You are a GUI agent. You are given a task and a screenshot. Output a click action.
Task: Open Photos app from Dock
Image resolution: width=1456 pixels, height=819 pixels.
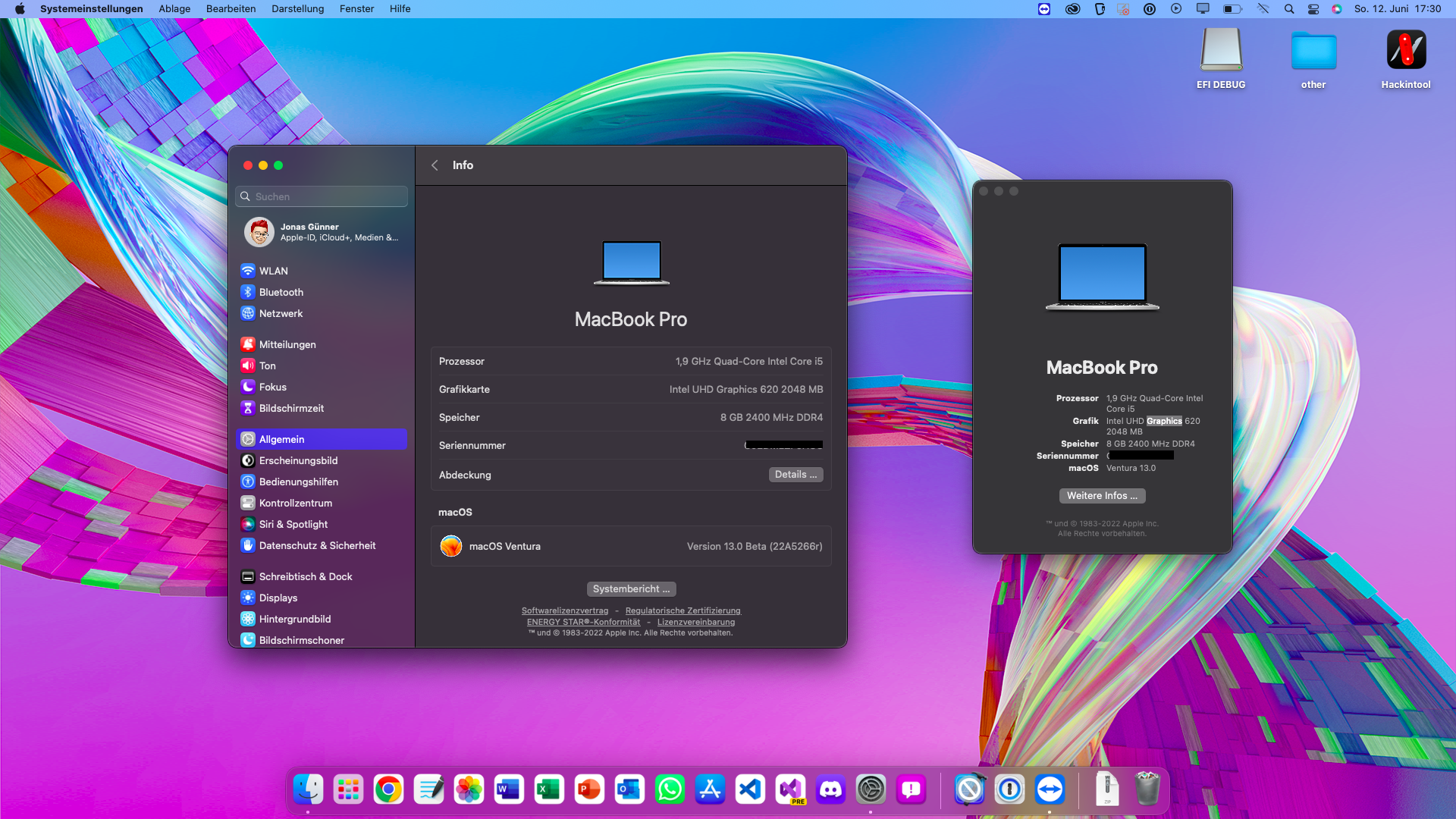click(x=469, y=789)
